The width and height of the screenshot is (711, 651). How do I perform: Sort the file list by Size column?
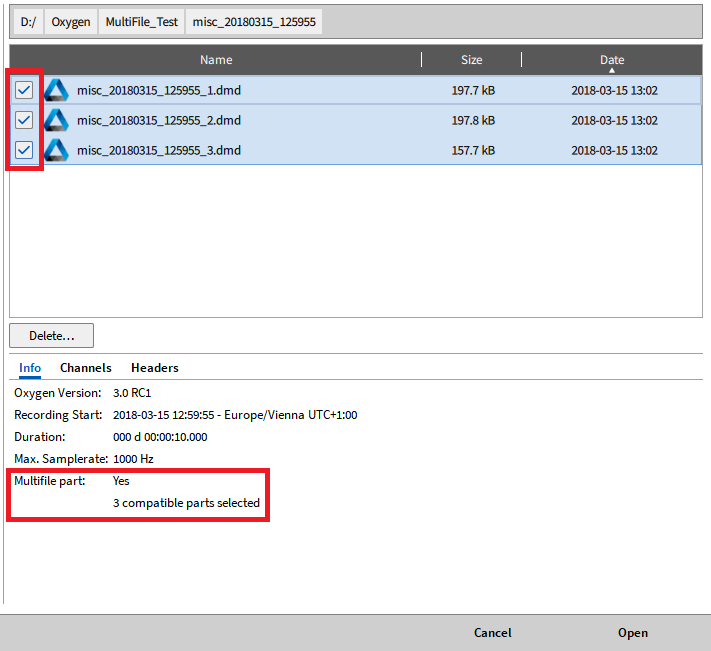471,60
